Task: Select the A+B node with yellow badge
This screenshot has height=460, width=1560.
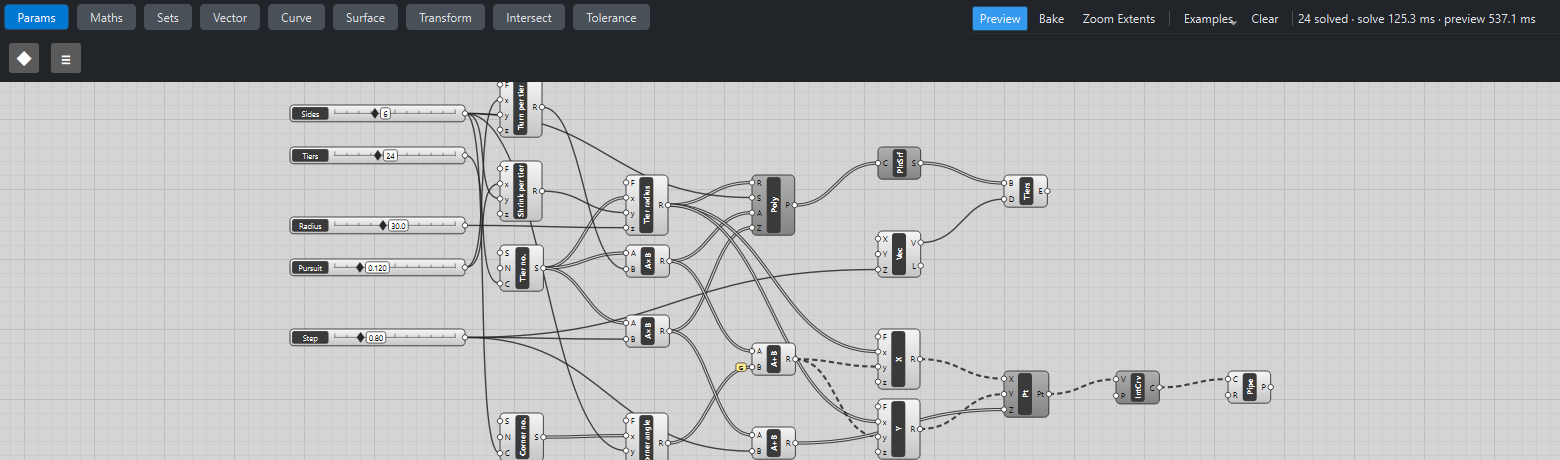Action: [773, 359]
